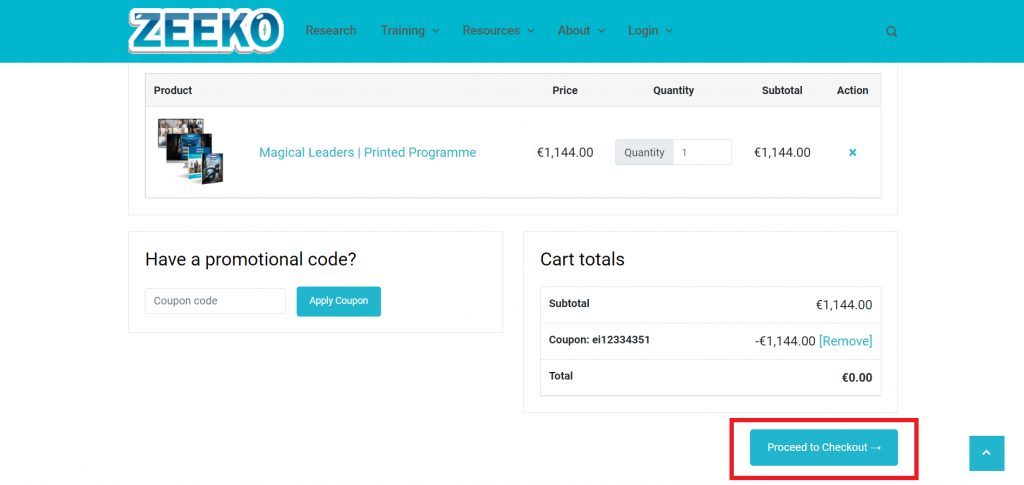Click the Product column header
Viewport: 1024px width, 485px height.
(x=173, y=90)
